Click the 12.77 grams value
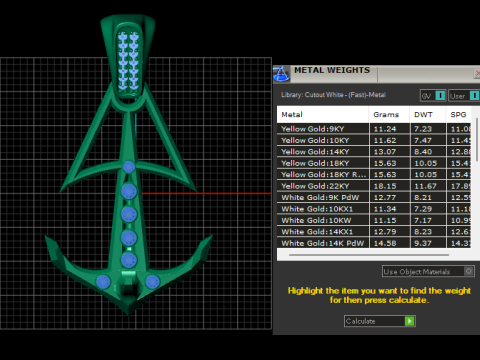 [385, 197]
